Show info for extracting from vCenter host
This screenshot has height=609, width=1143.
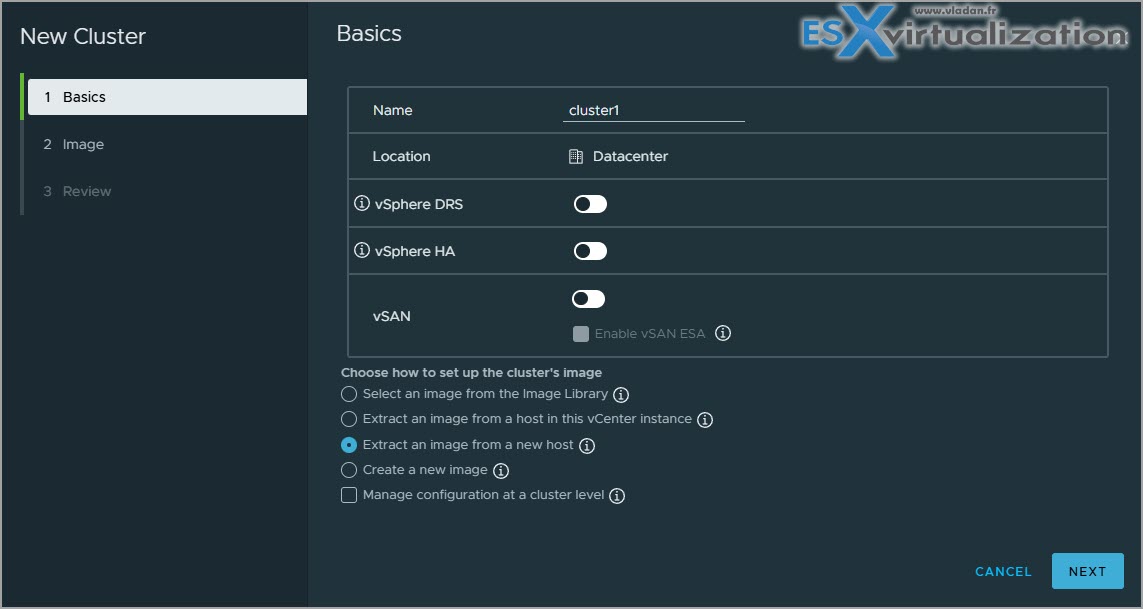pyautogui.click(x=705, y=419)
